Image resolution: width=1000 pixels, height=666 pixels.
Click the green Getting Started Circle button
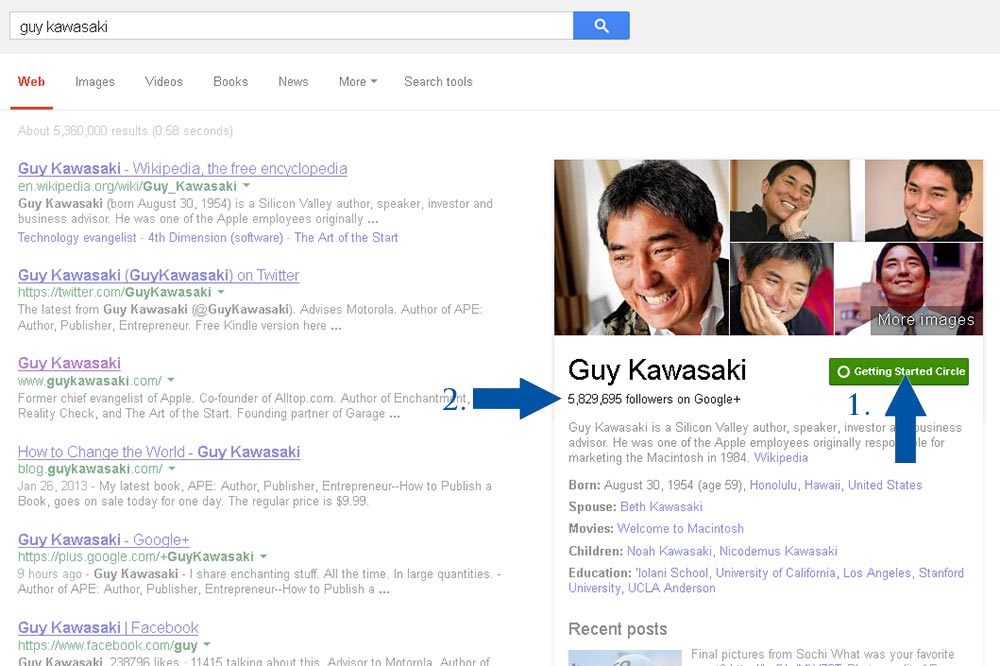[897, 371]
